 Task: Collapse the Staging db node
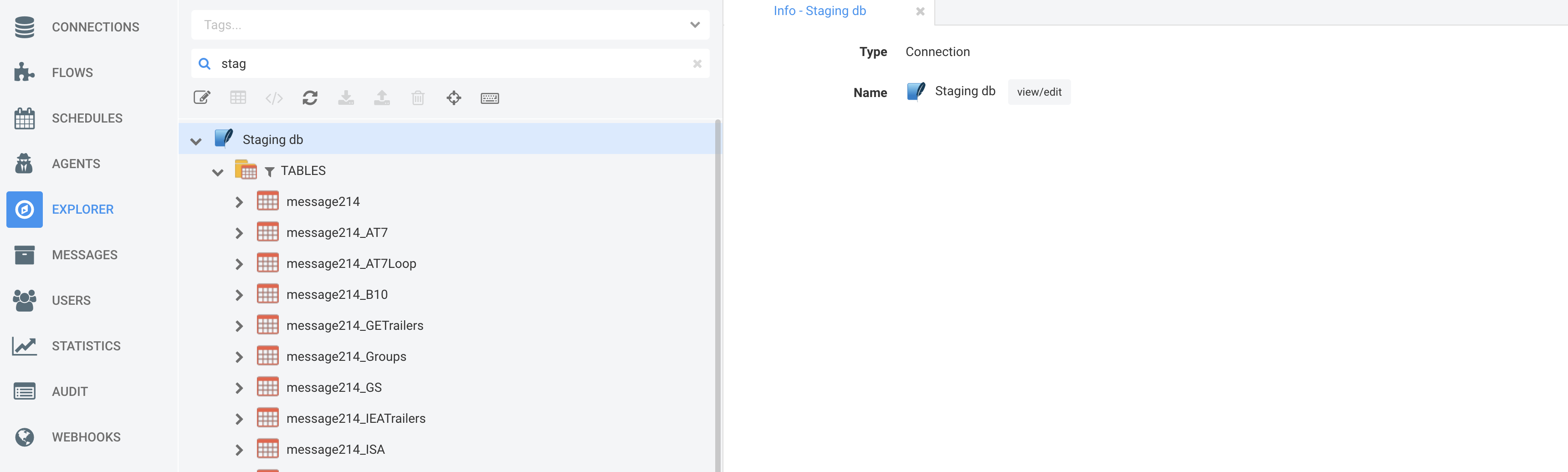click(x=195, y=141)
